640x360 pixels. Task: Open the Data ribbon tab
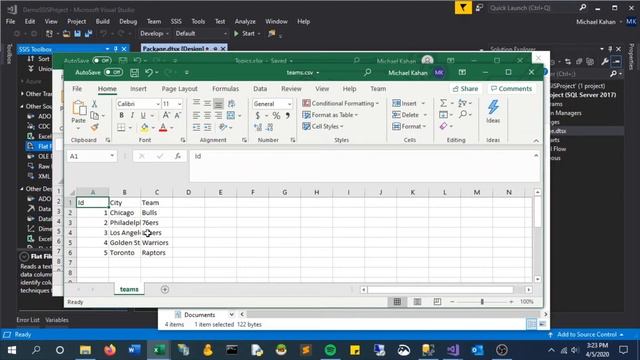[x=260, y=89]
